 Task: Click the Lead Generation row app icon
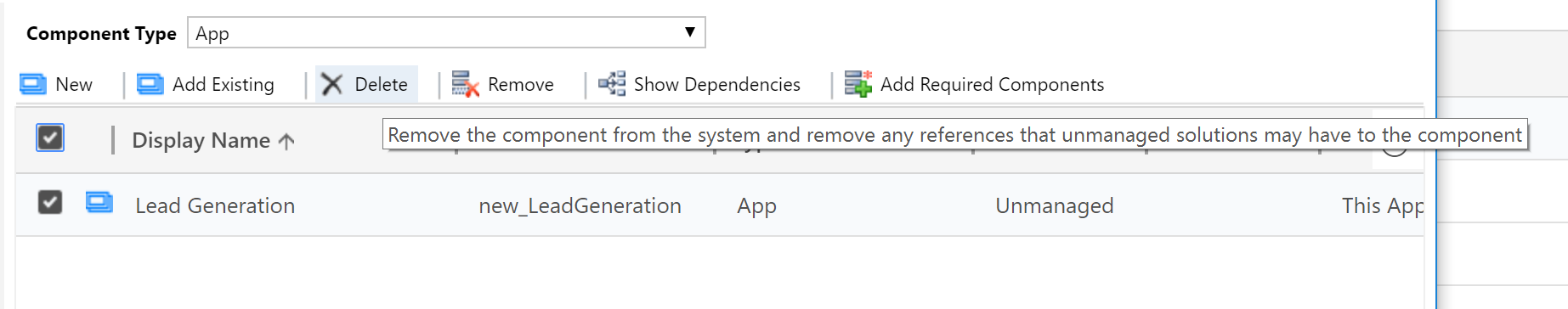(x=99, y=203)
